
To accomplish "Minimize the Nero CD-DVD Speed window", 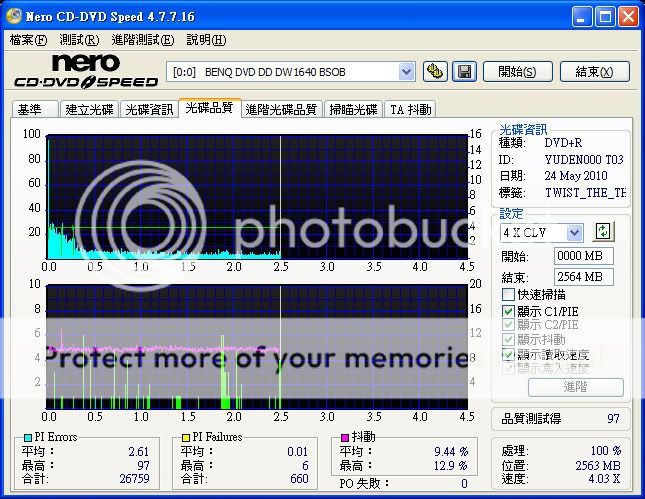I will pos(581,16).
